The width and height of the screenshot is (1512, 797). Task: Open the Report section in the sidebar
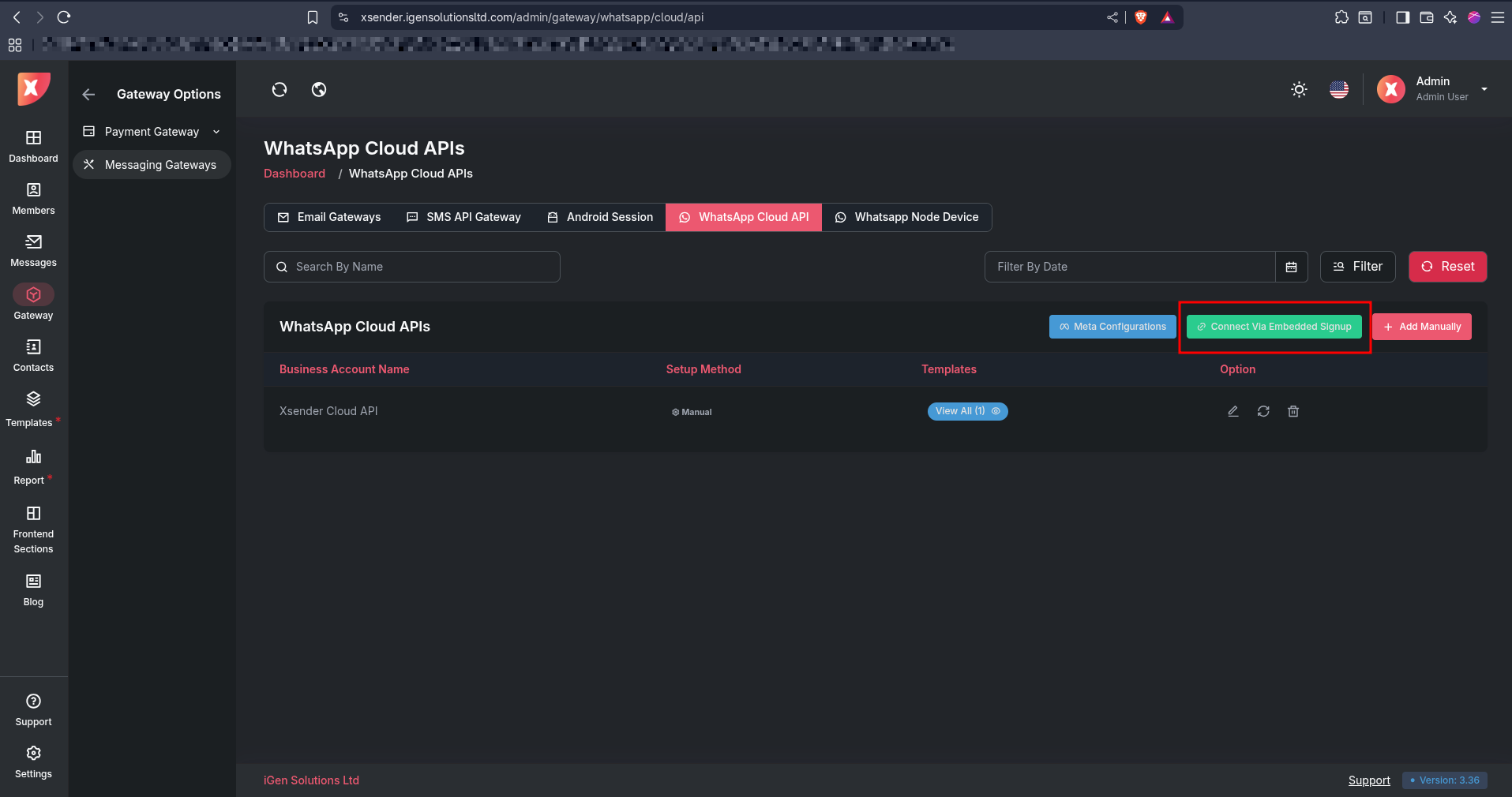33,467
